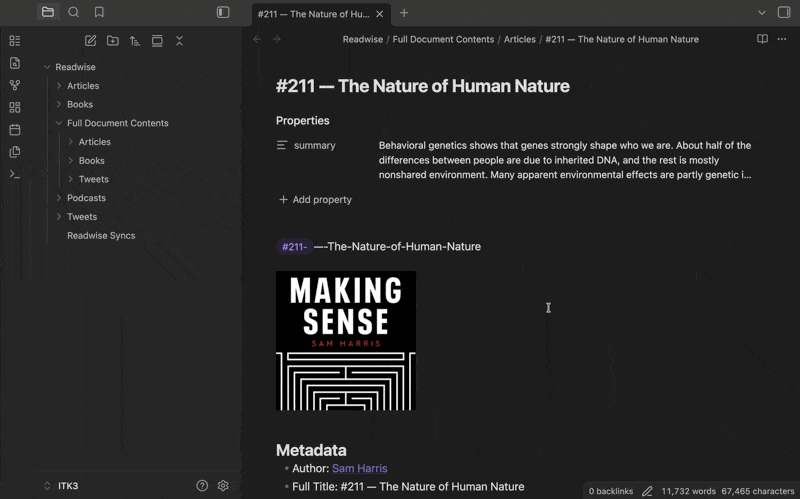
Task: Open command palette terminal icon
Action: pyautogui.click(x=14, y=174)
